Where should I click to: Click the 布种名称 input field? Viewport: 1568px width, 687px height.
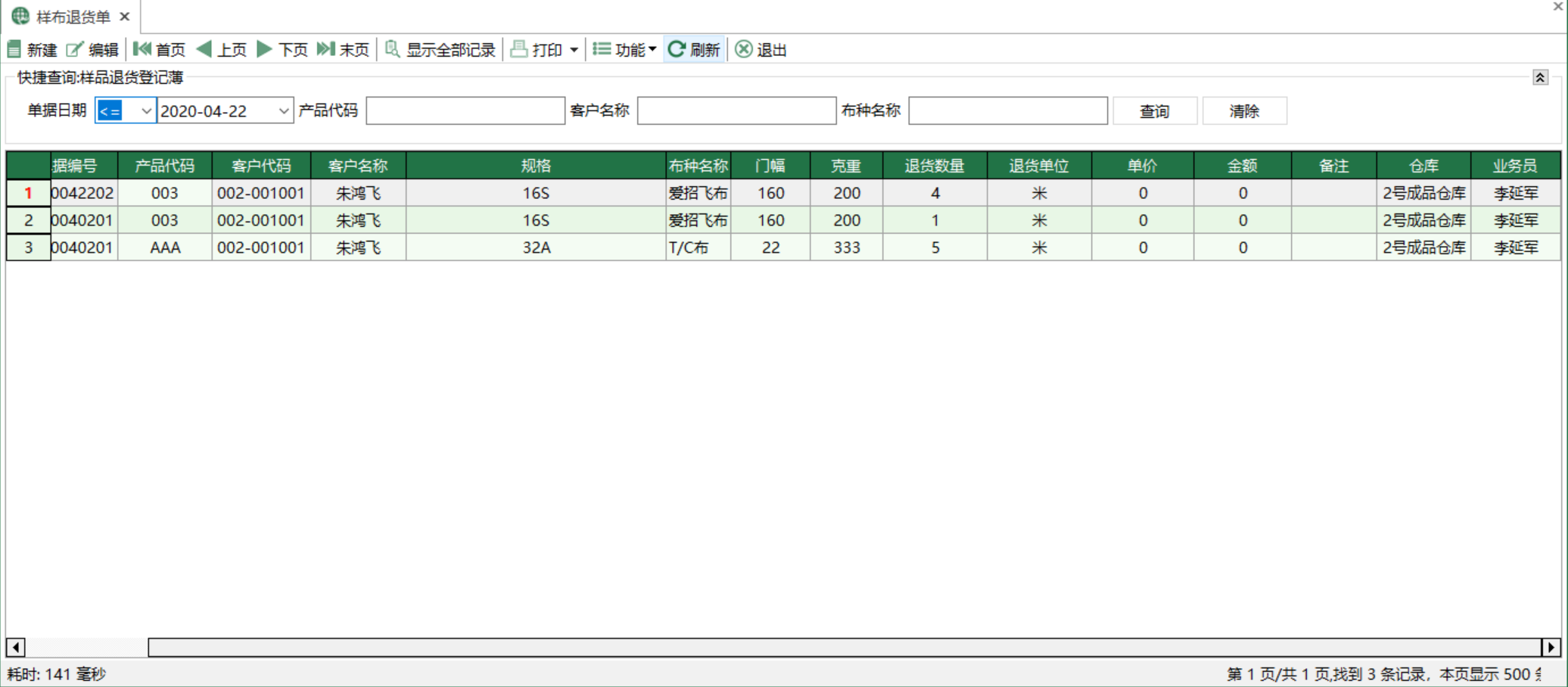(1008, 110)
